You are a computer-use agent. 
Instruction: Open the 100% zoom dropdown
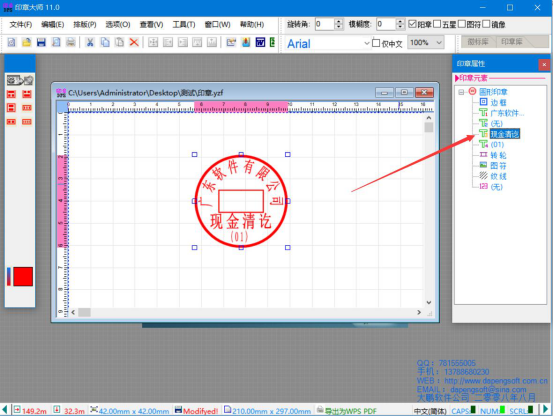pyautogui.click(x=439, y=43)
